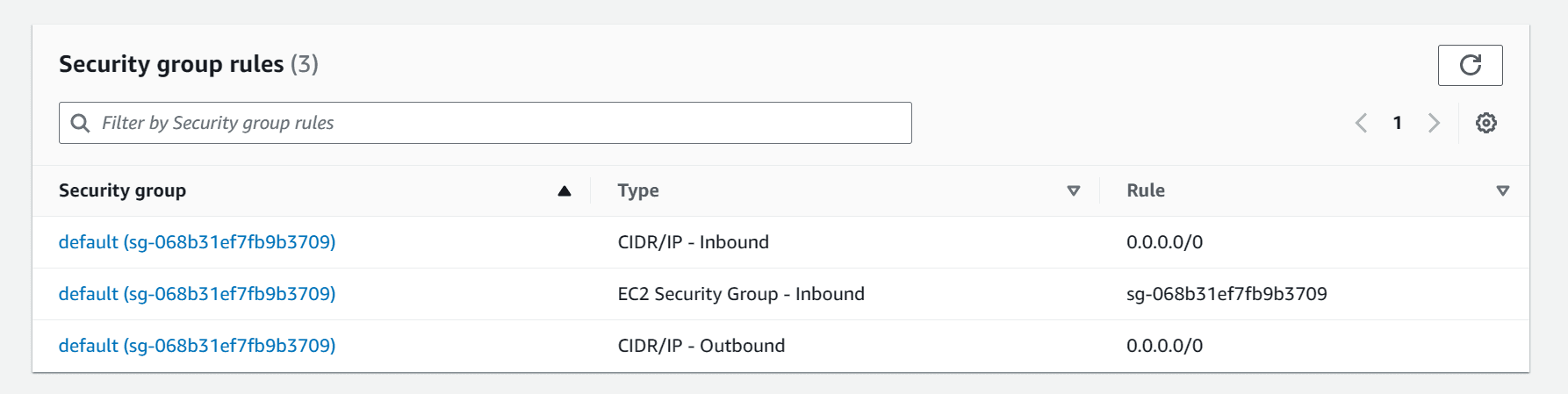Open table preferences with the gear icon
Viewport: 1568px width, 394px height.
[1485, 123]
